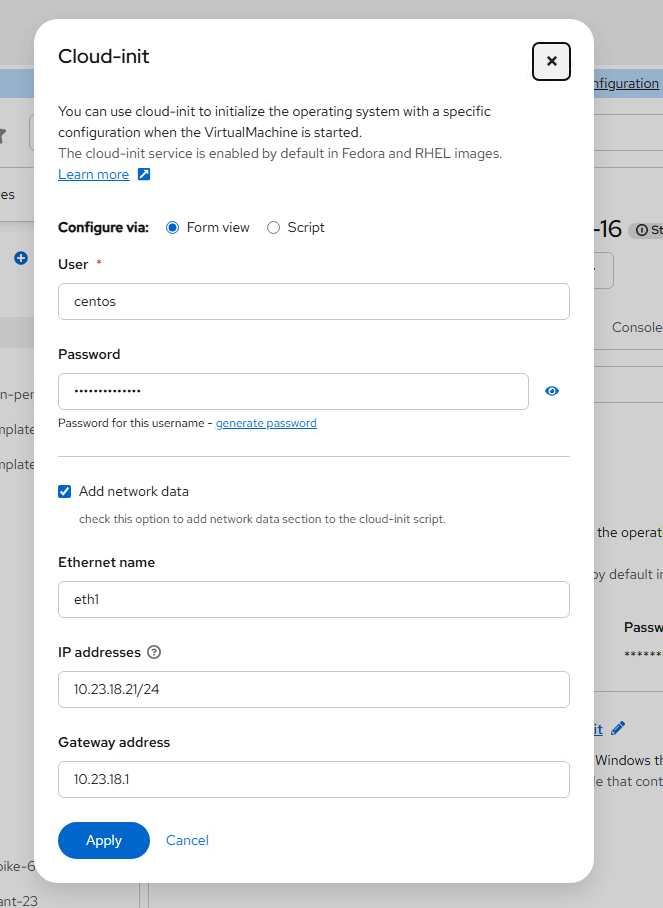Click the generate password link
663x908 pixels.
click(266, 423)
